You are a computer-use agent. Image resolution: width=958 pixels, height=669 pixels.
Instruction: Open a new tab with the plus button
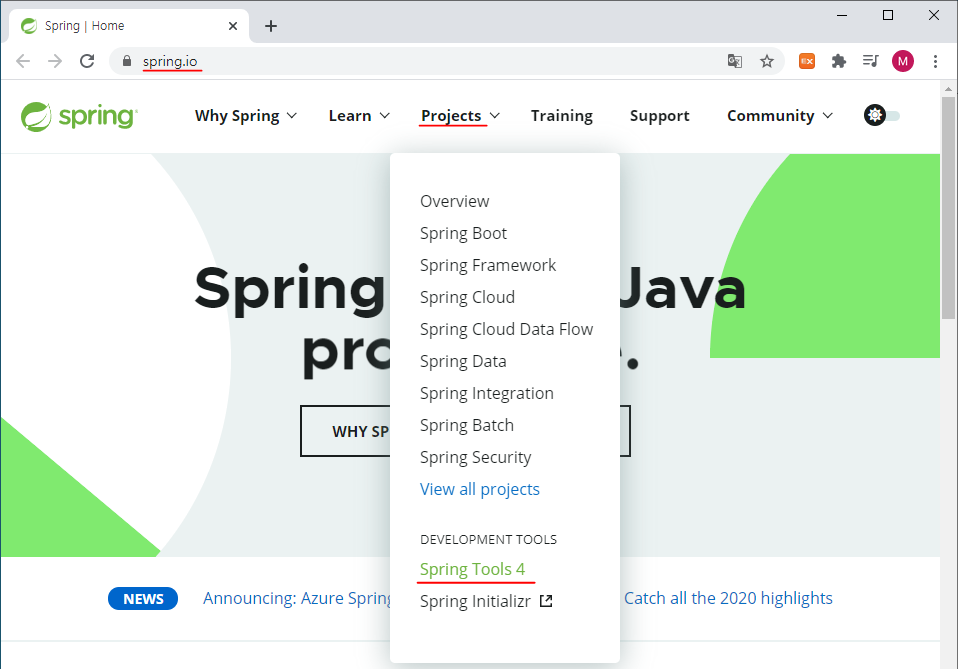[x=271, y=26]
